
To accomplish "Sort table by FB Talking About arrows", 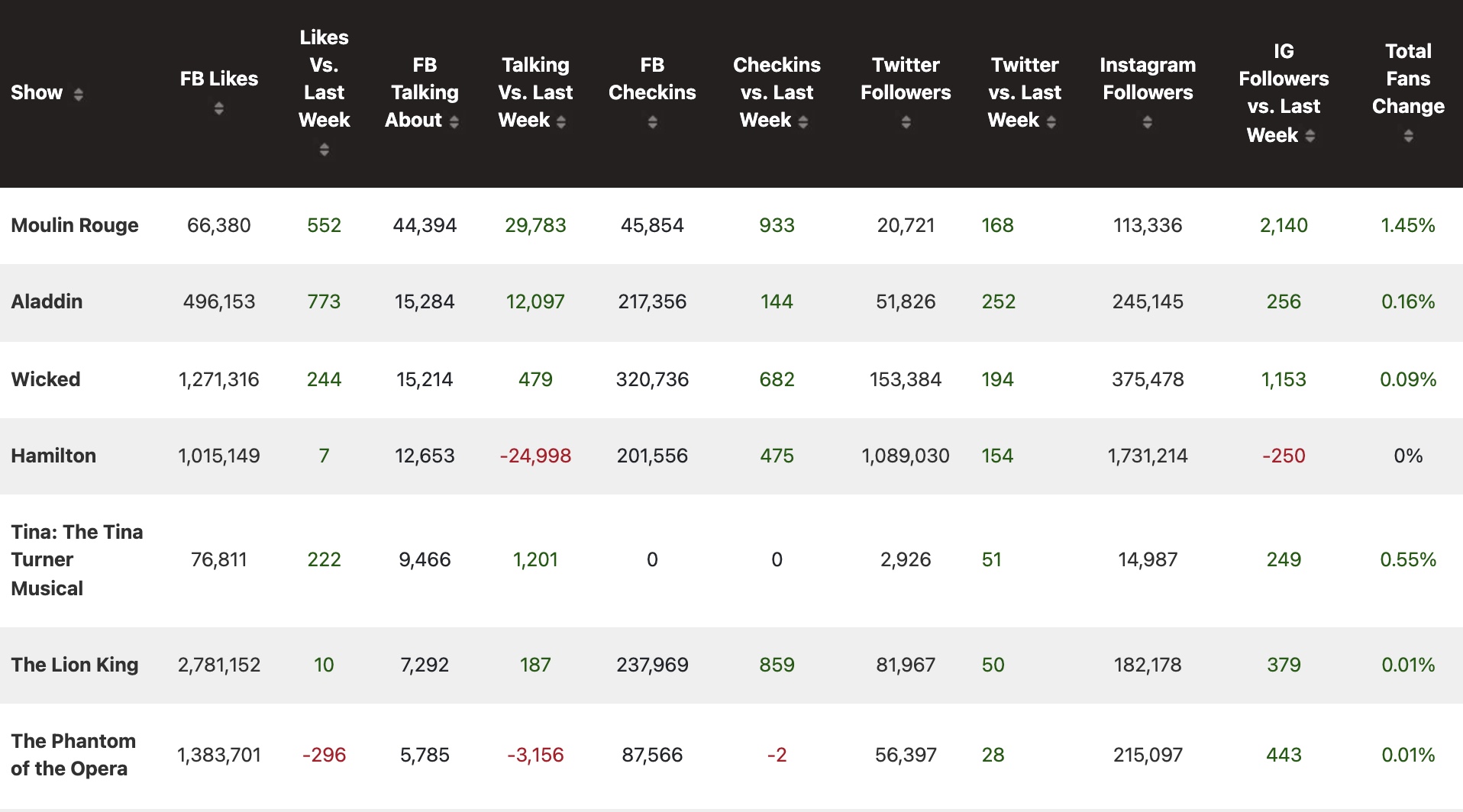I will [454, 121].
